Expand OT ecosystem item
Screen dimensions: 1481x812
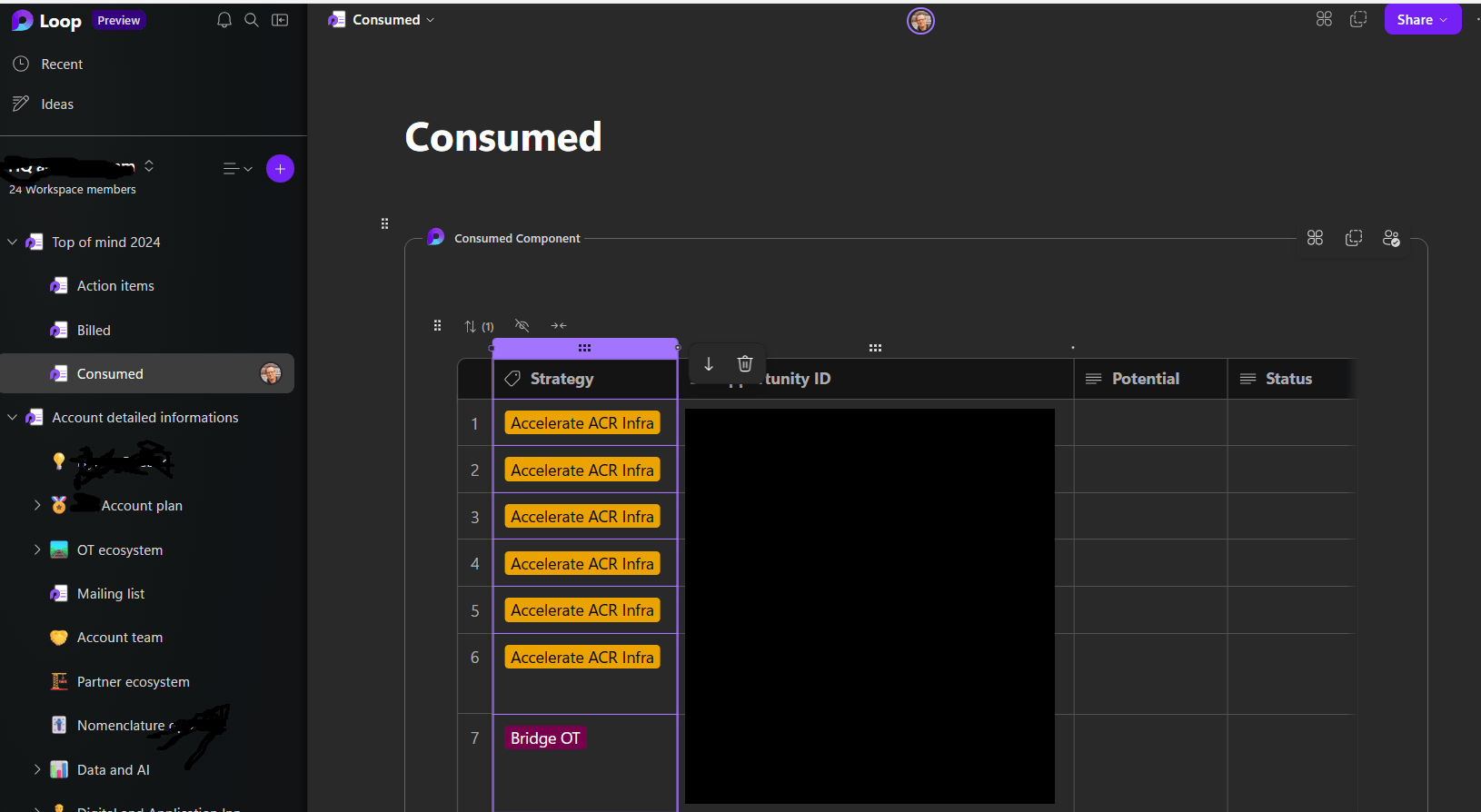(x=37, y=550)
